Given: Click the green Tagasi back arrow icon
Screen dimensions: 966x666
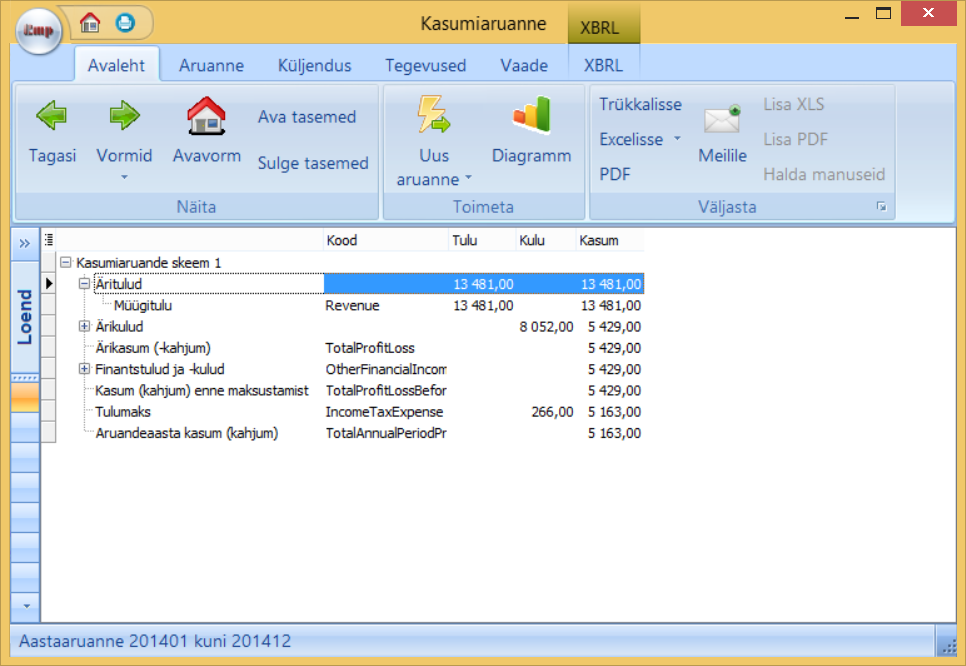Looking at the screenshot, I should (51, 117).
